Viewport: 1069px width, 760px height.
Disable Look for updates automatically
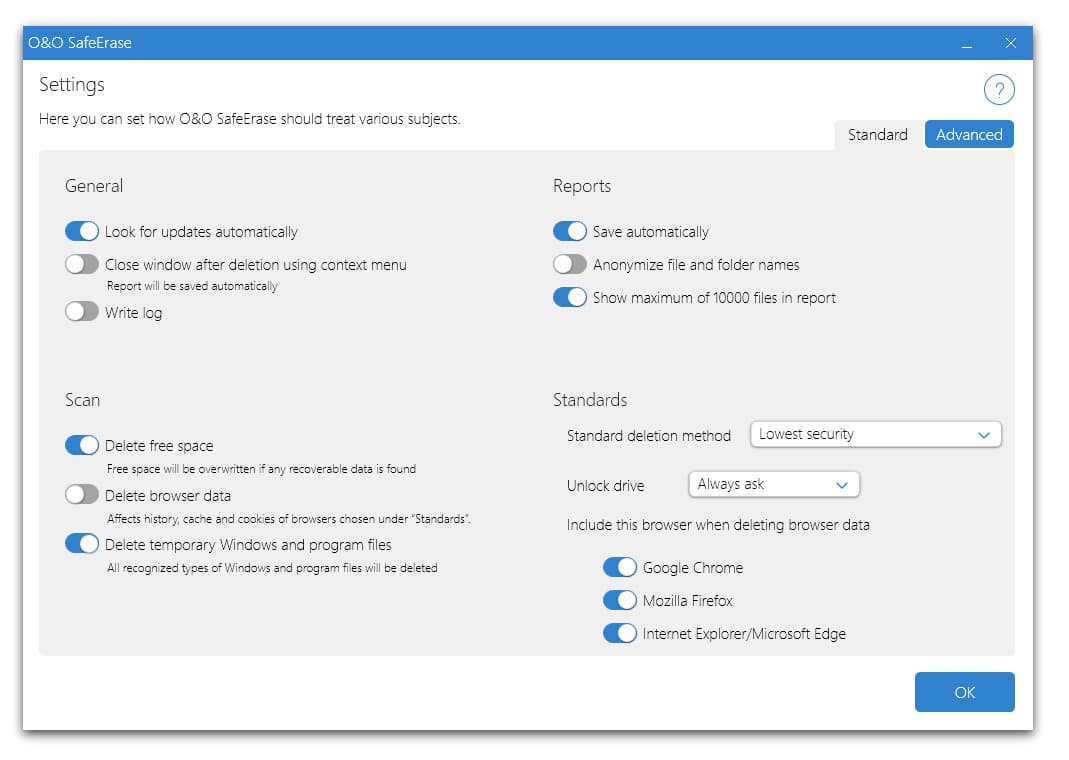82,232
